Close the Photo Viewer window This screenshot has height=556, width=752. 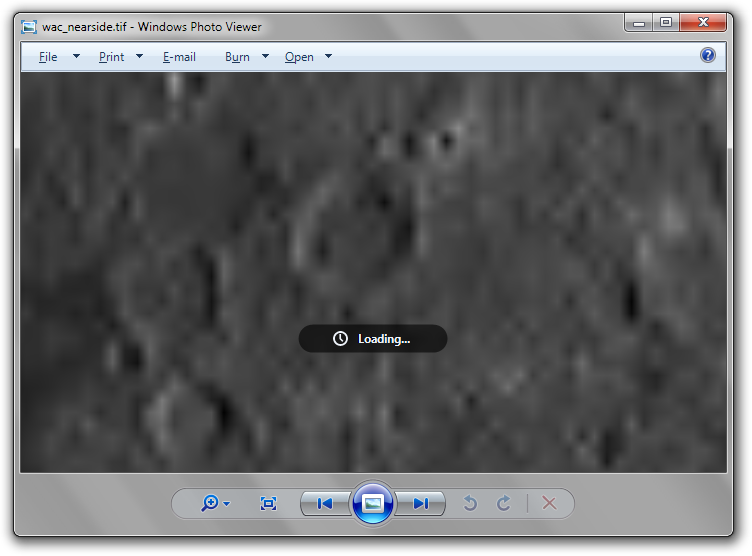[703, 23]
